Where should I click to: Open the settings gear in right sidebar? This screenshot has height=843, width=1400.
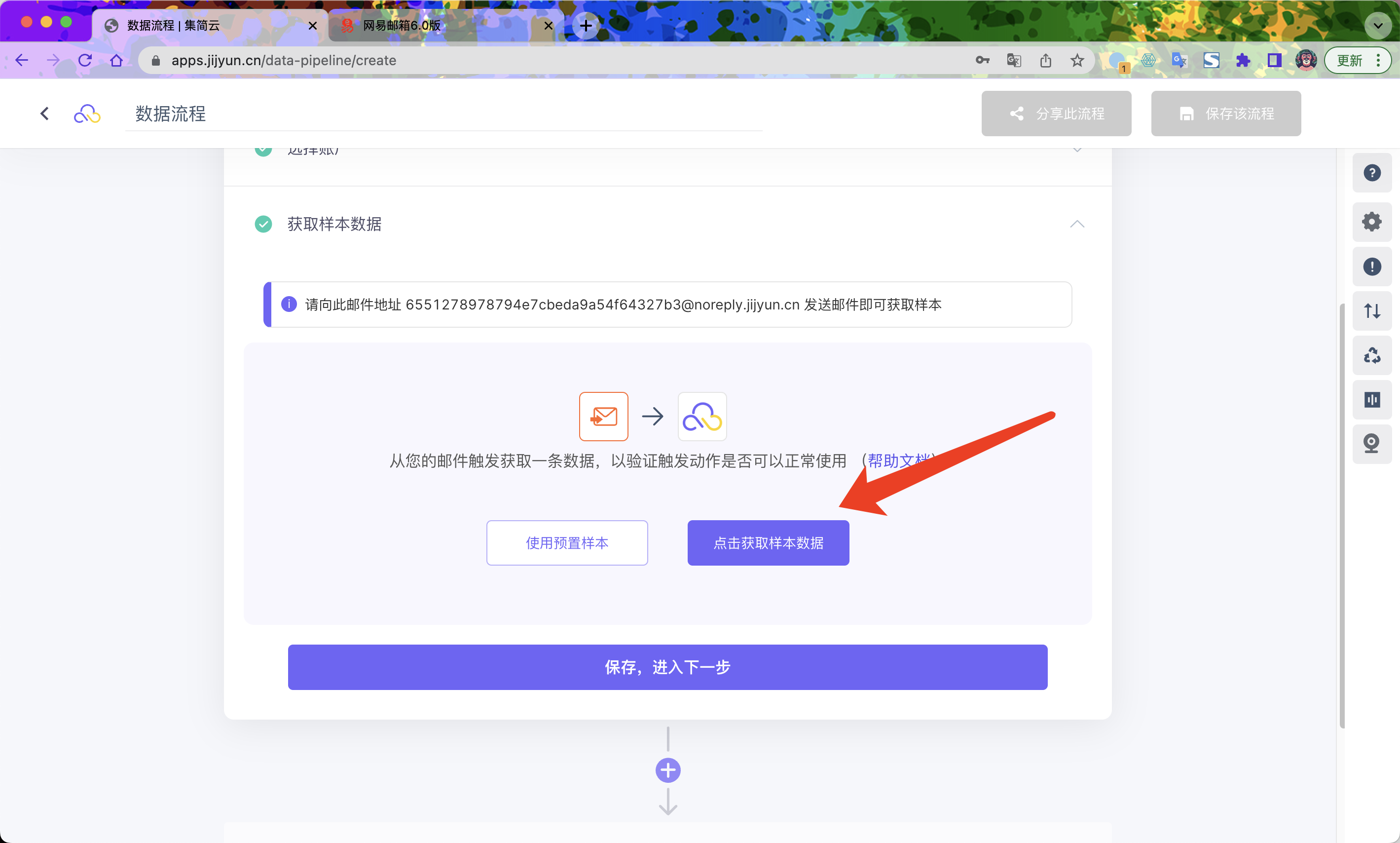coord(1371,222)
